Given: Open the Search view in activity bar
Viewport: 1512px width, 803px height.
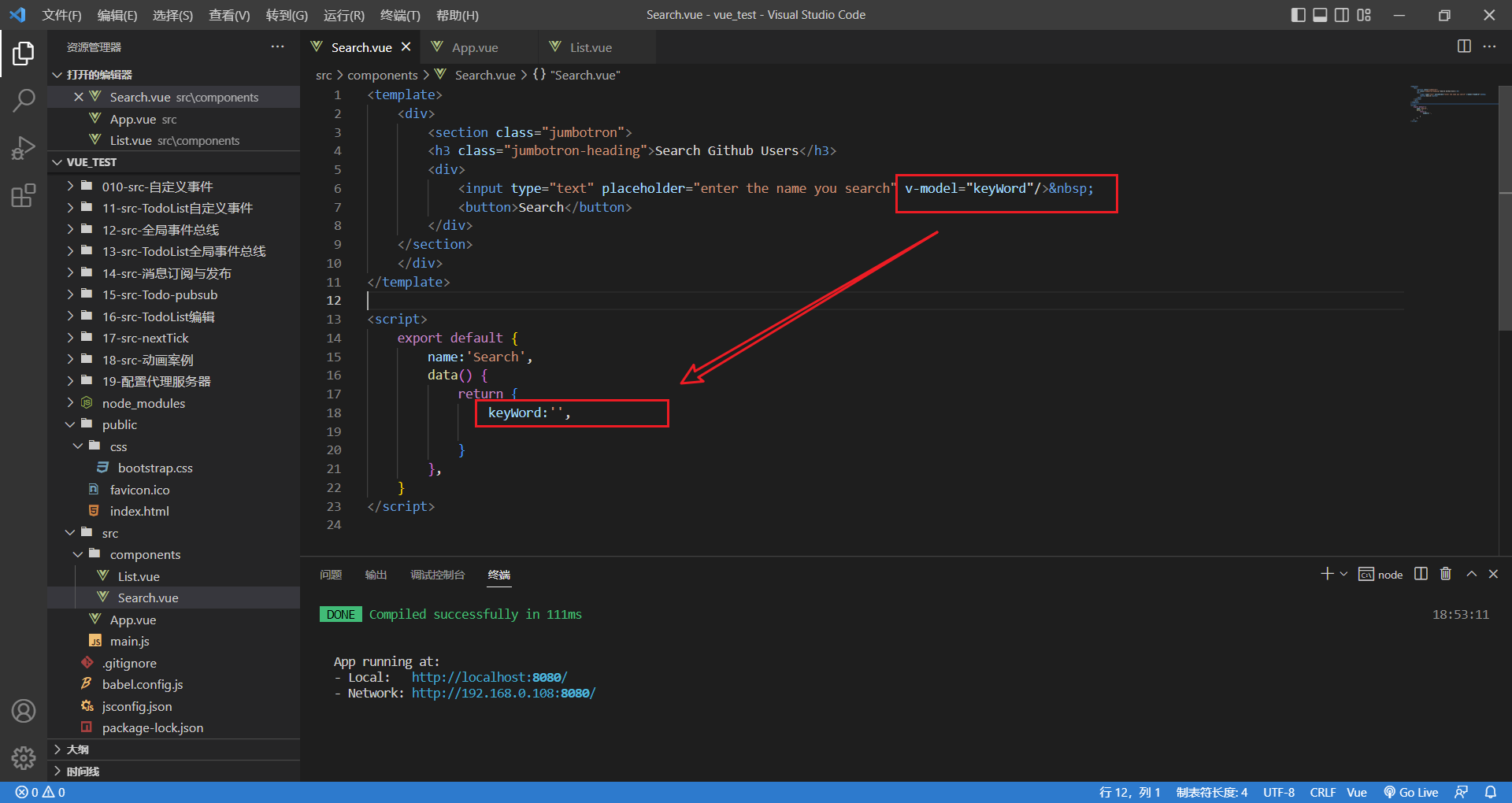Looking at the screenshot, I should pos(24,100).
